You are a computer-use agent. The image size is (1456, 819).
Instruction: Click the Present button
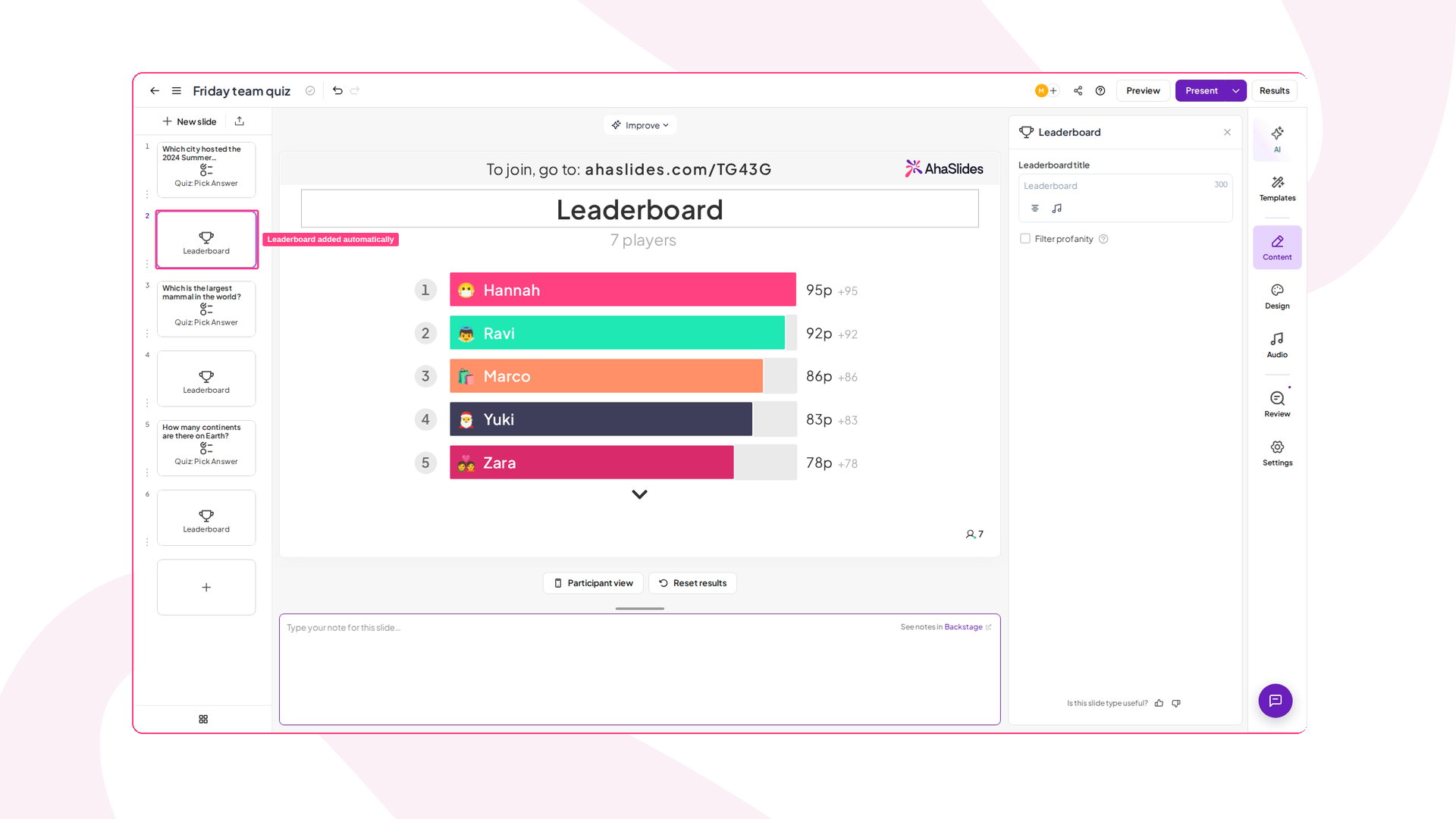[x=1201, y=91]
